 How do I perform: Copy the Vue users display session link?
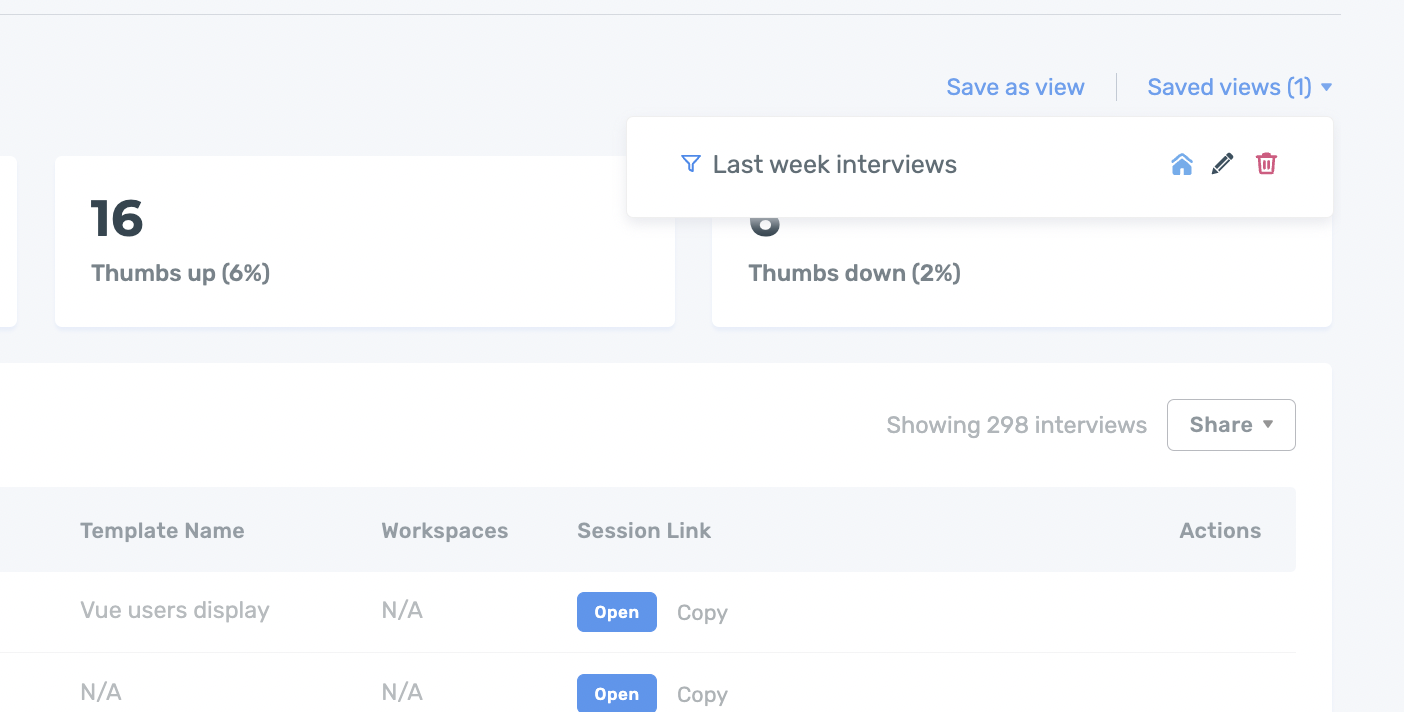click(x=702, y=613)
